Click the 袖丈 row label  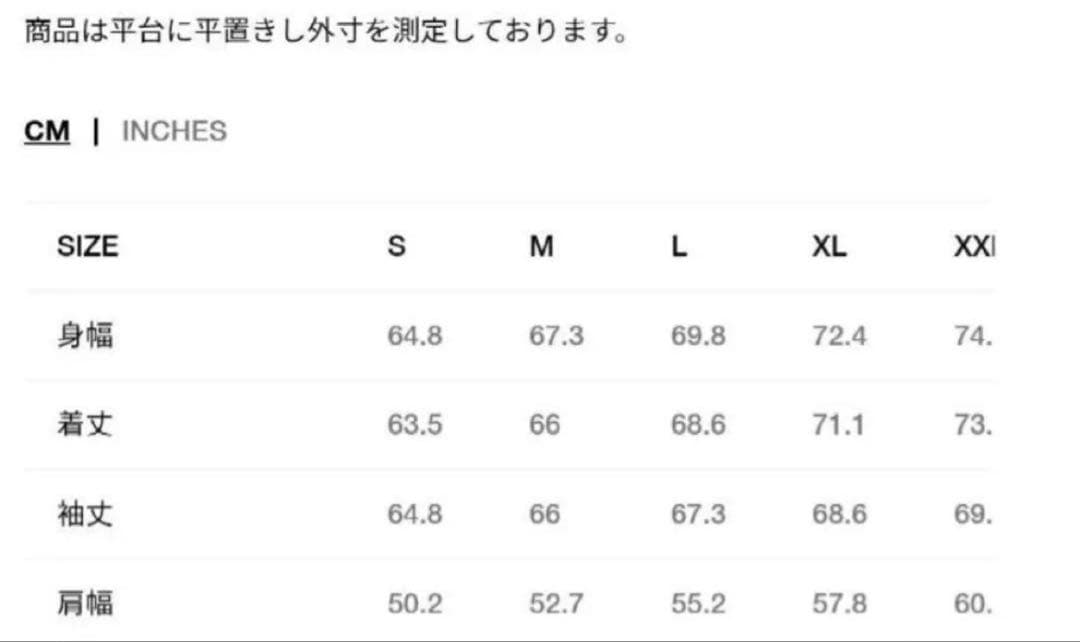click(x=85, y=515)
